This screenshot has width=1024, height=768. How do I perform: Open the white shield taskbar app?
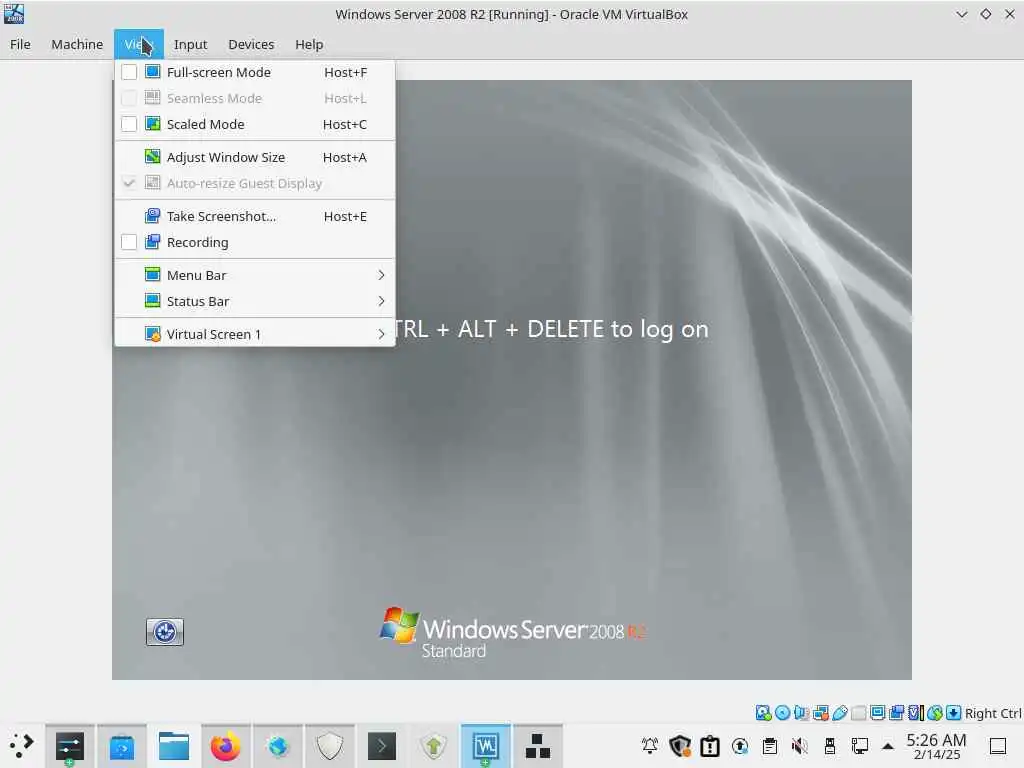pyautogui.click(x=329, y=746)
